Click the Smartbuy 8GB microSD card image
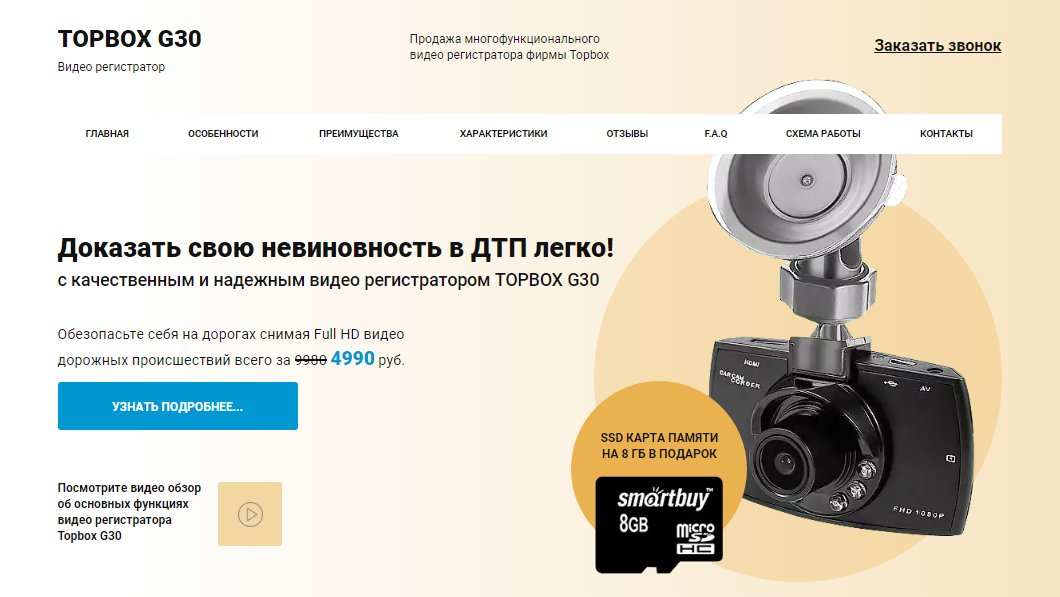The height and width of the screenshot is (597, 1060). [658, 525]
